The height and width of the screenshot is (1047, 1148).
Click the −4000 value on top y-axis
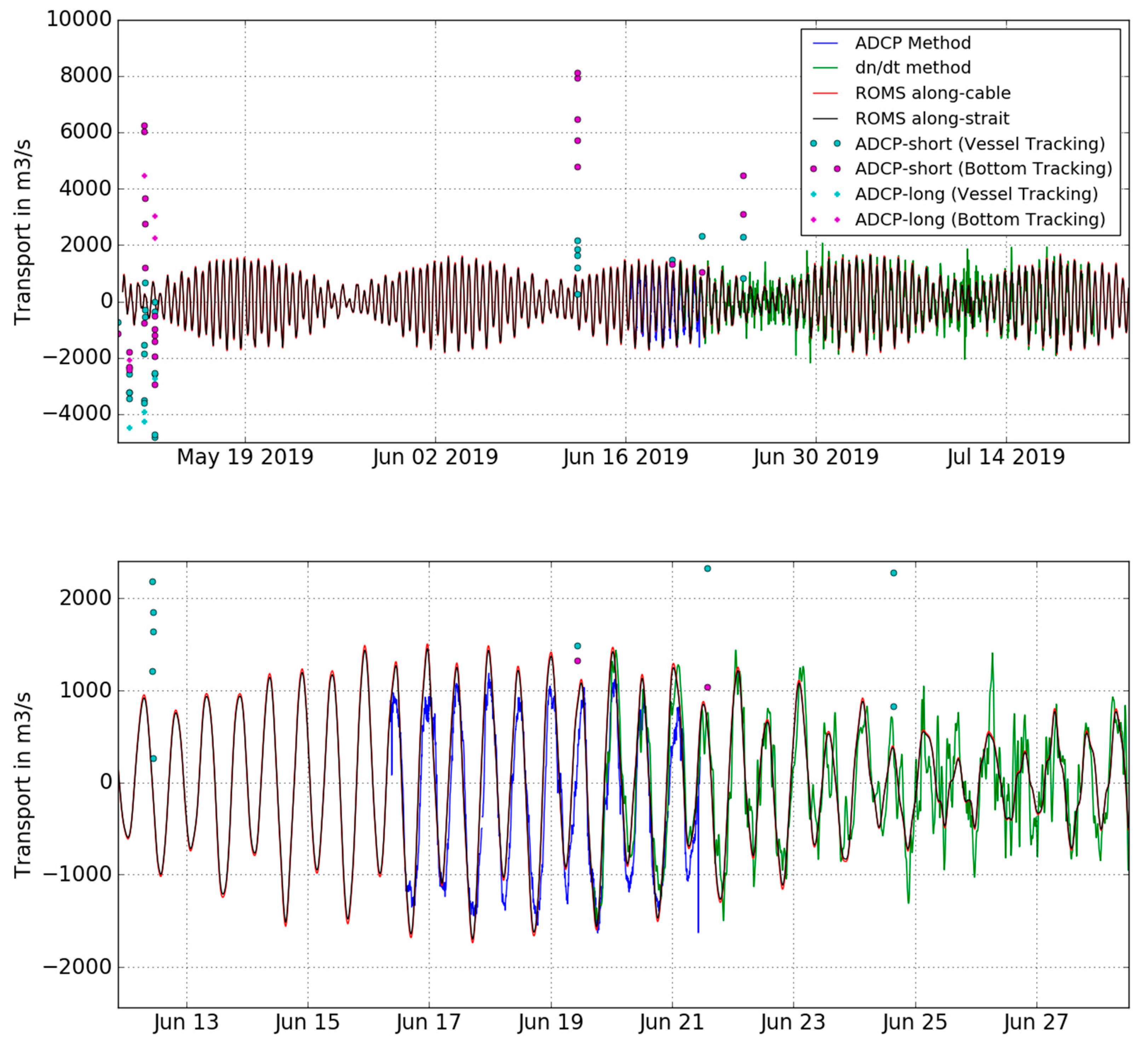pos(78,414)
